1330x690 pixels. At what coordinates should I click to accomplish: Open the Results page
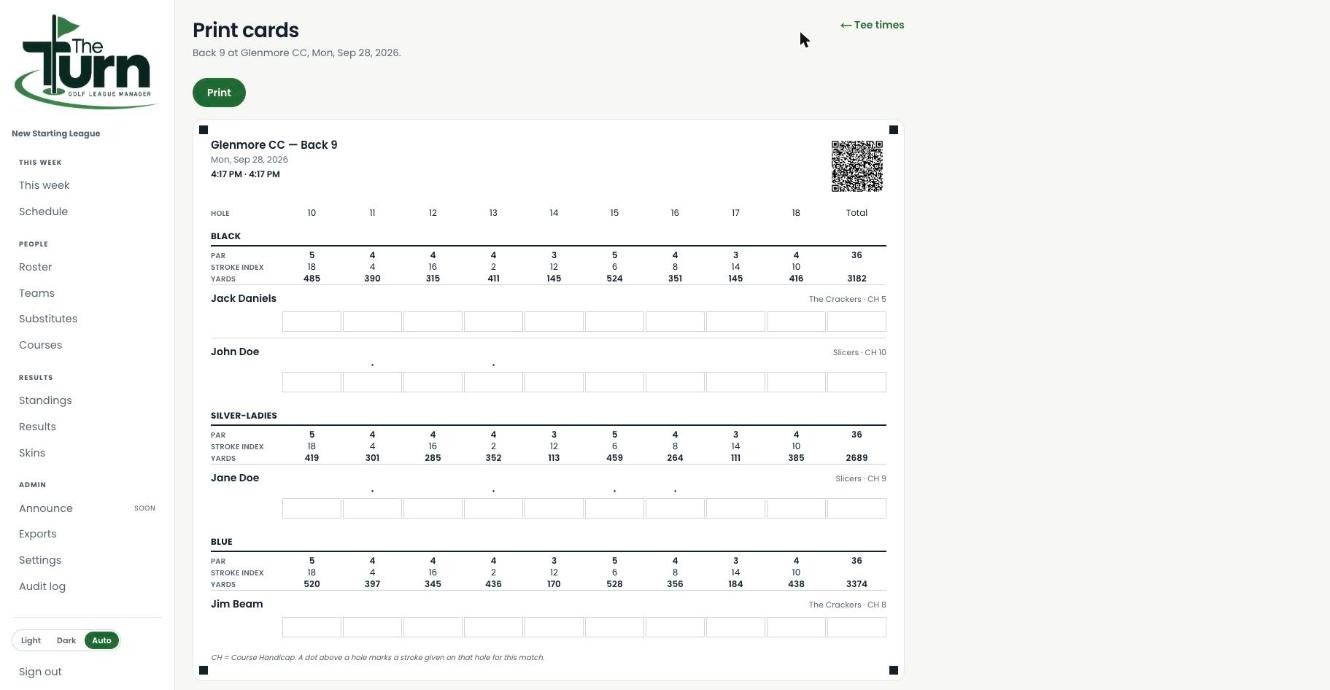pyautogui.click(x=37, y=426)
